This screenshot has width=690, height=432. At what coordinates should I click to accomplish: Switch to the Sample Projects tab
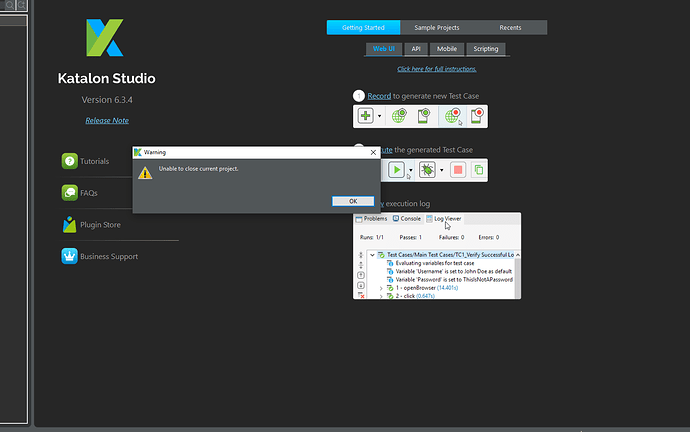(437, 27)
